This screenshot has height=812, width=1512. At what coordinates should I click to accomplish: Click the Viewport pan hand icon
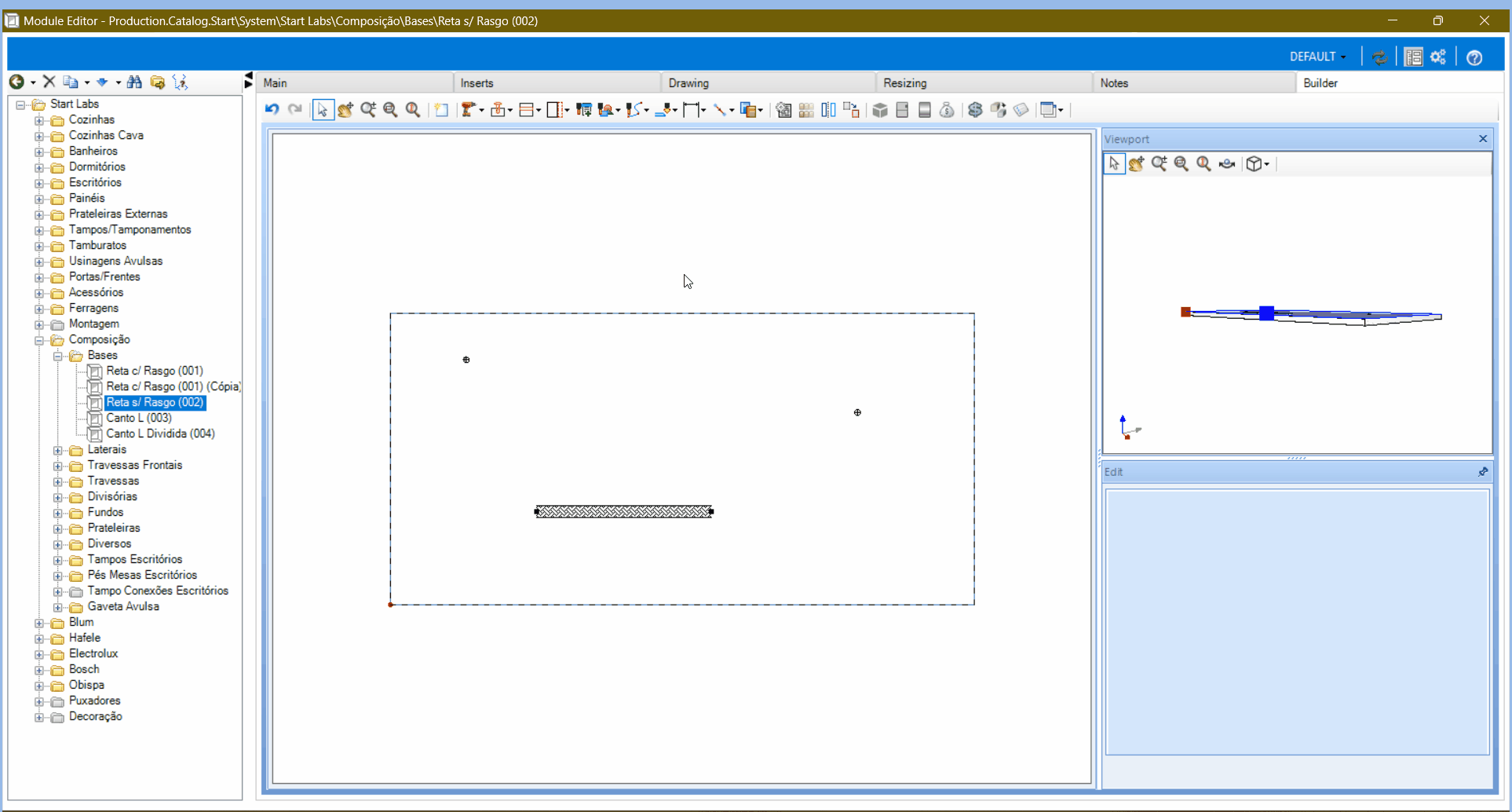click(1136, 164)
